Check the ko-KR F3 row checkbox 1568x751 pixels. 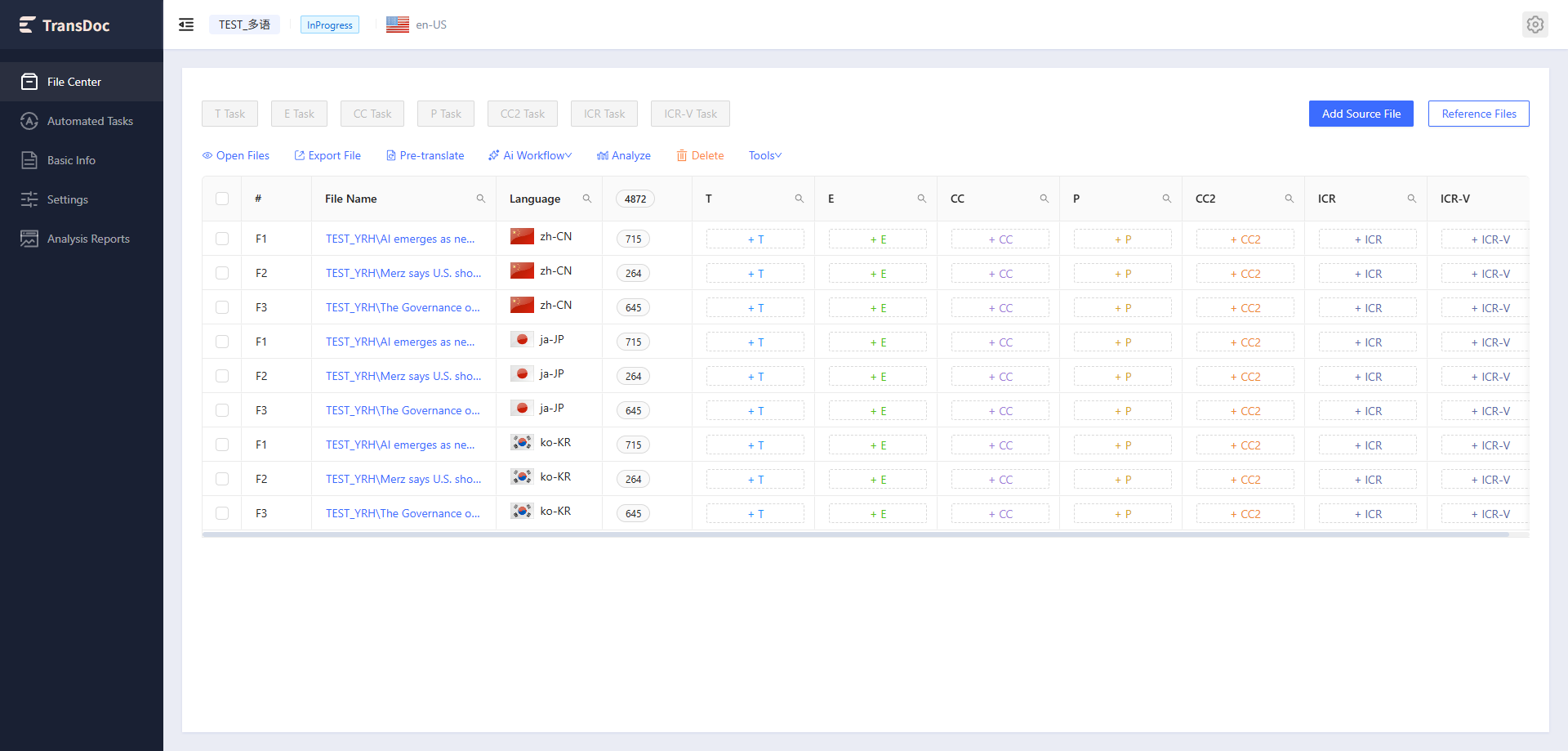(222, 513)
